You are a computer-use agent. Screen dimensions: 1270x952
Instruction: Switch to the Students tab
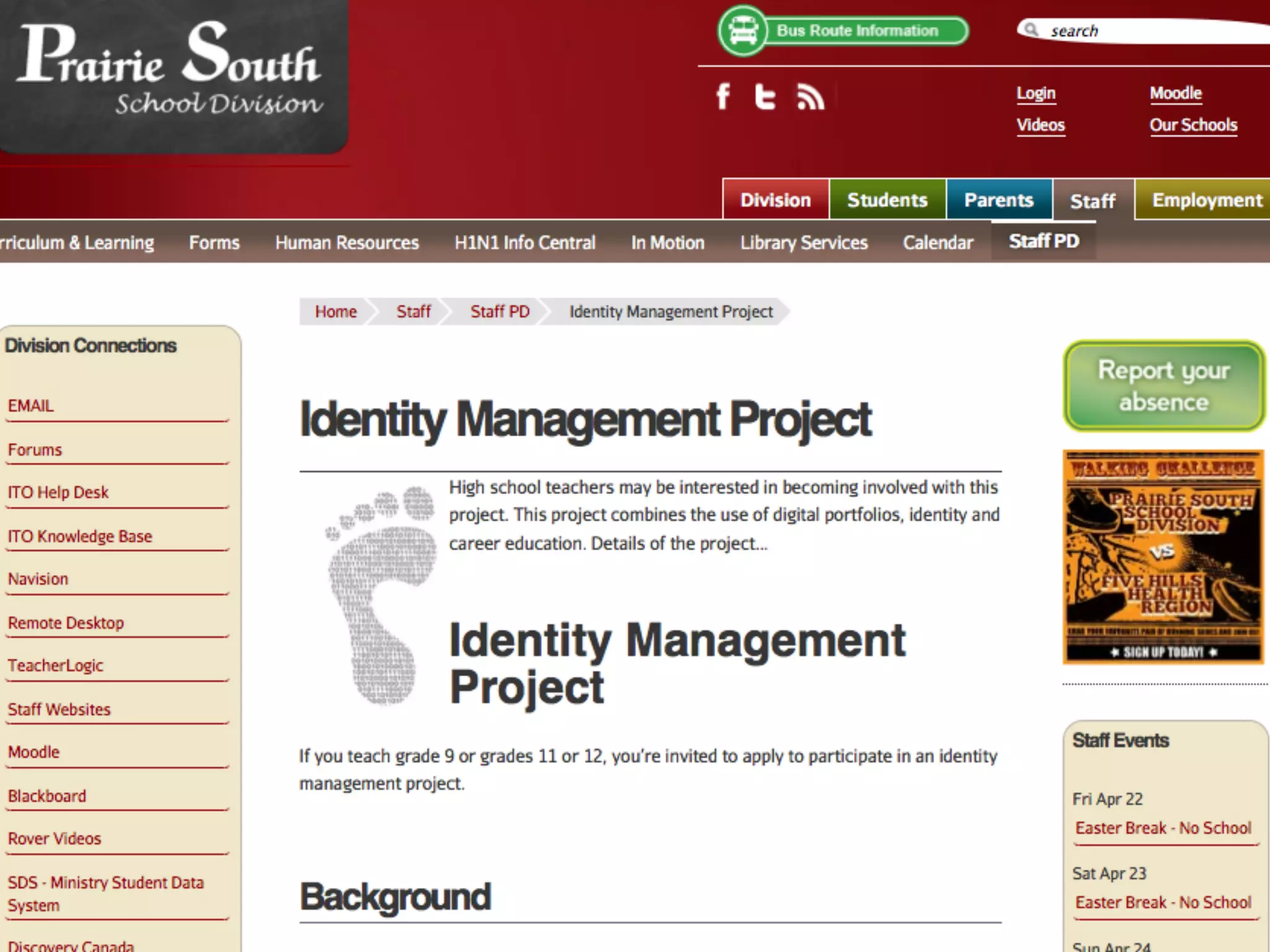[887, 200]
